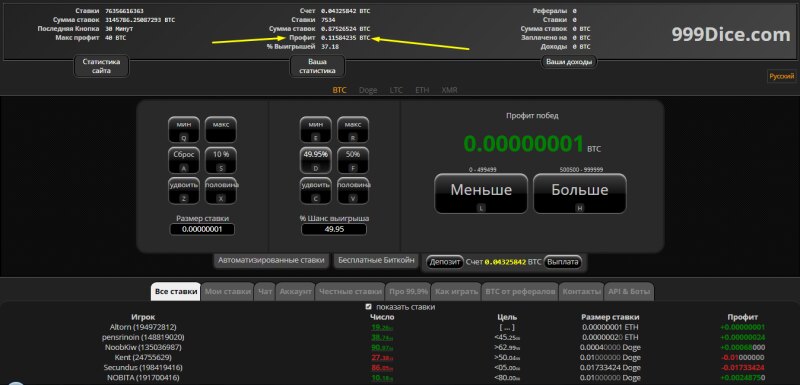Click the 10 % bet button
Image resolution: width=800 pixels, height=385 pixels.
tap(220, 160)
